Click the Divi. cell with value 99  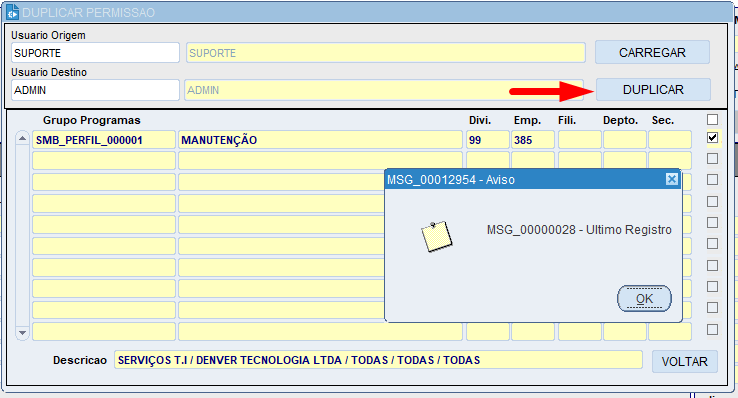point(488,140)
